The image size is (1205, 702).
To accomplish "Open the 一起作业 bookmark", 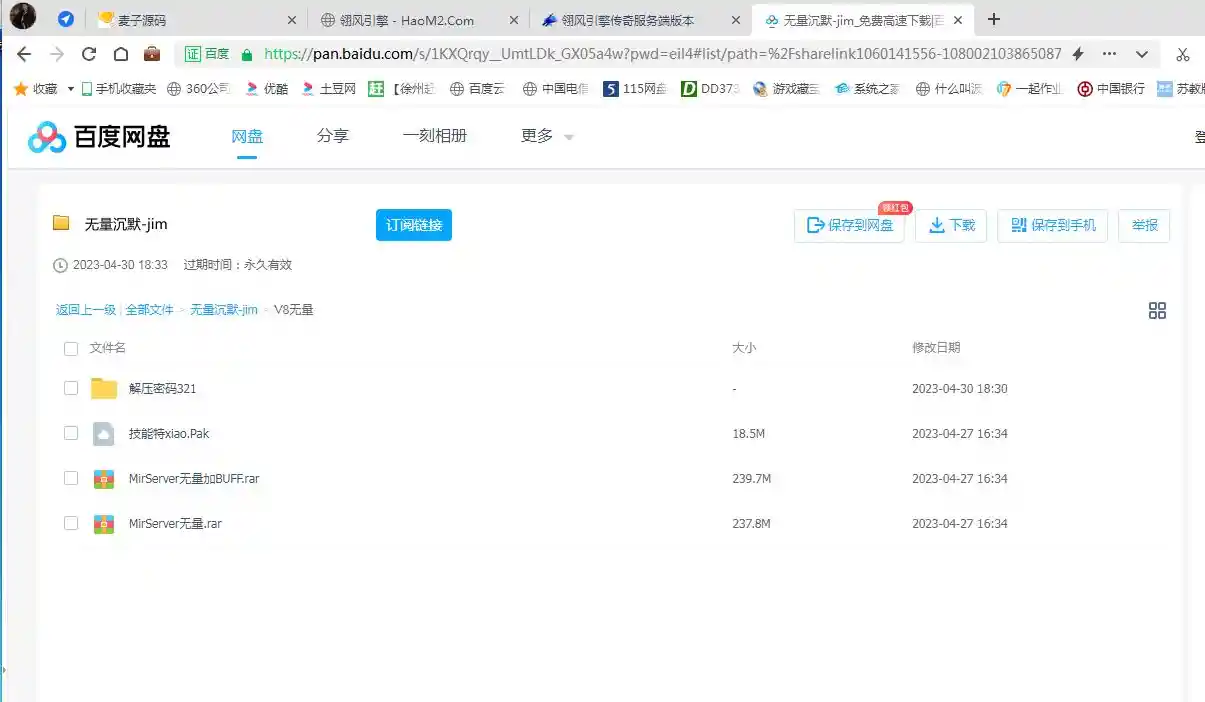I will [x=1030, y=88].
